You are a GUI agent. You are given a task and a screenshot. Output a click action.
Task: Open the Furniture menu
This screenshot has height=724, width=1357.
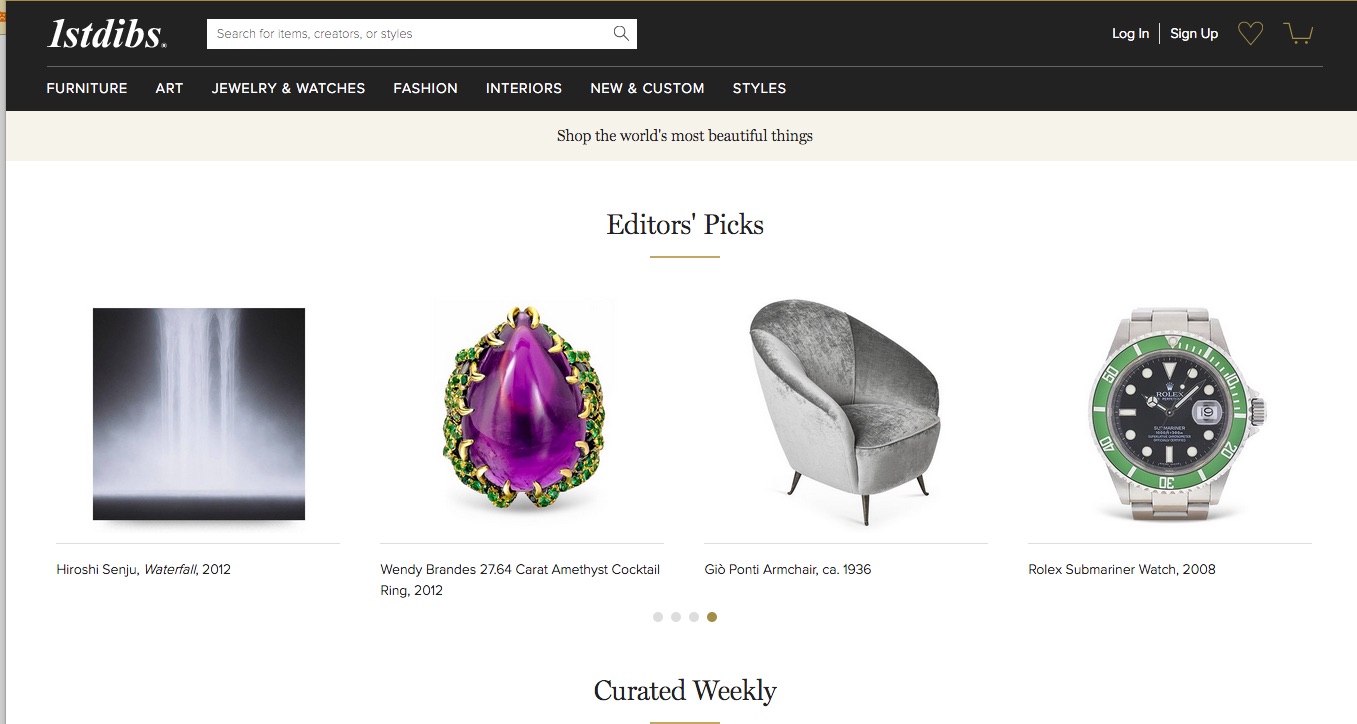(87, 88)
